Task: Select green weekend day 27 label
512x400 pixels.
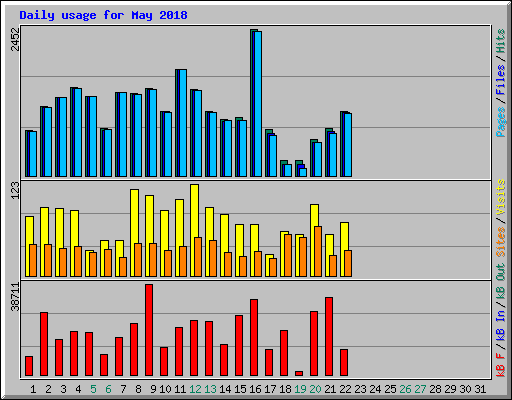Action: [420, 389]
